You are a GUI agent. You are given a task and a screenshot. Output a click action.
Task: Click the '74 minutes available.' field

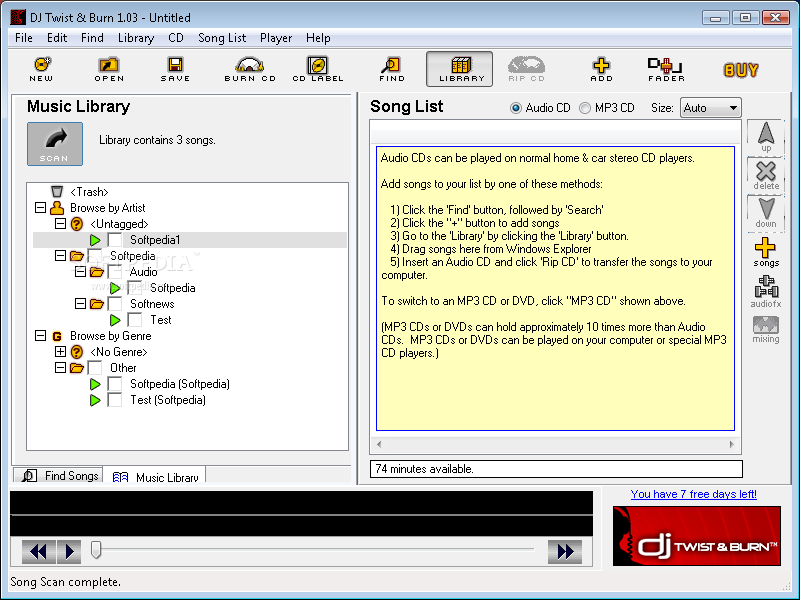point(556,469)
